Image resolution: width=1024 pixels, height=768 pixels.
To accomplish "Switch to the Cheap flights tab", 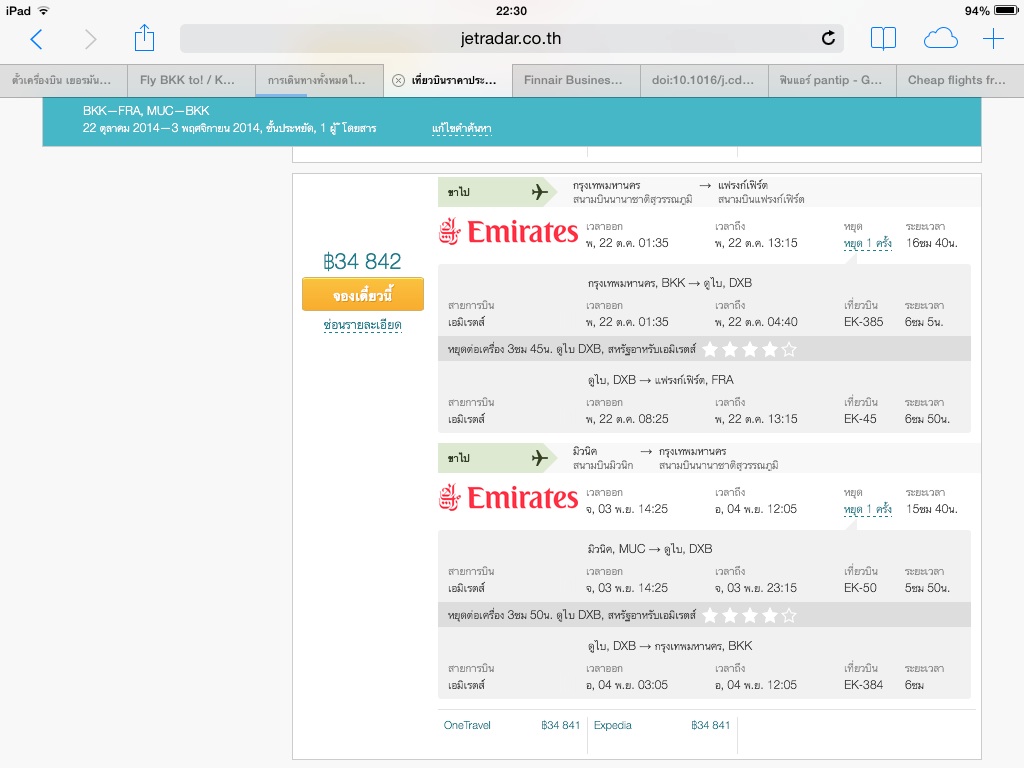I will click(x=959, y=80).
